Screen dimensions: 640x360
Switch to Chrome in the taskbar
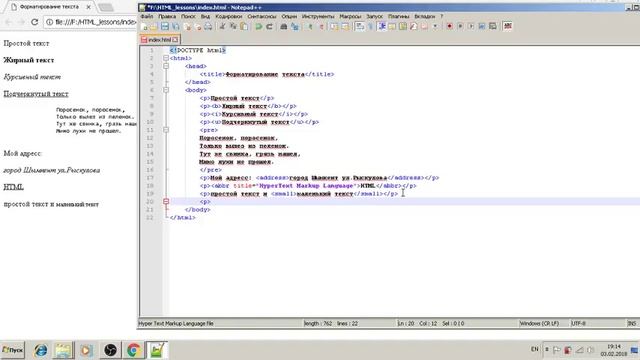133,350
